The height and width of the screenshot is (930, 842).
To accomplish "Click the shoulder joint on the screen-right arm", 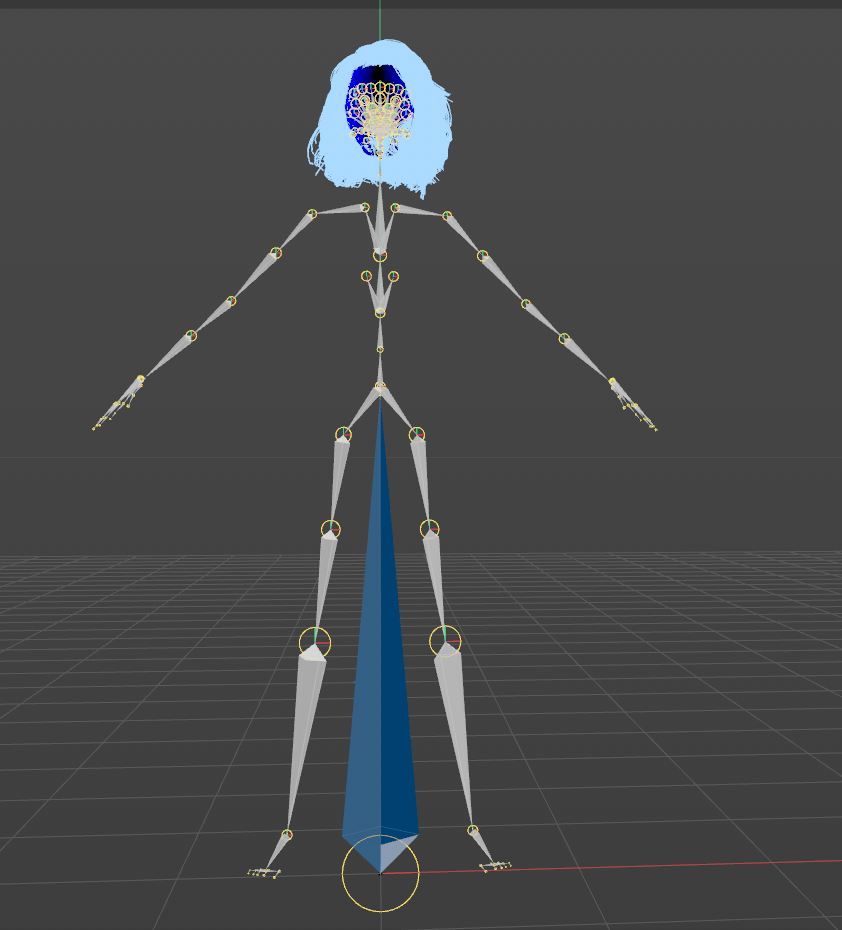I will click(x=447, y=215).
